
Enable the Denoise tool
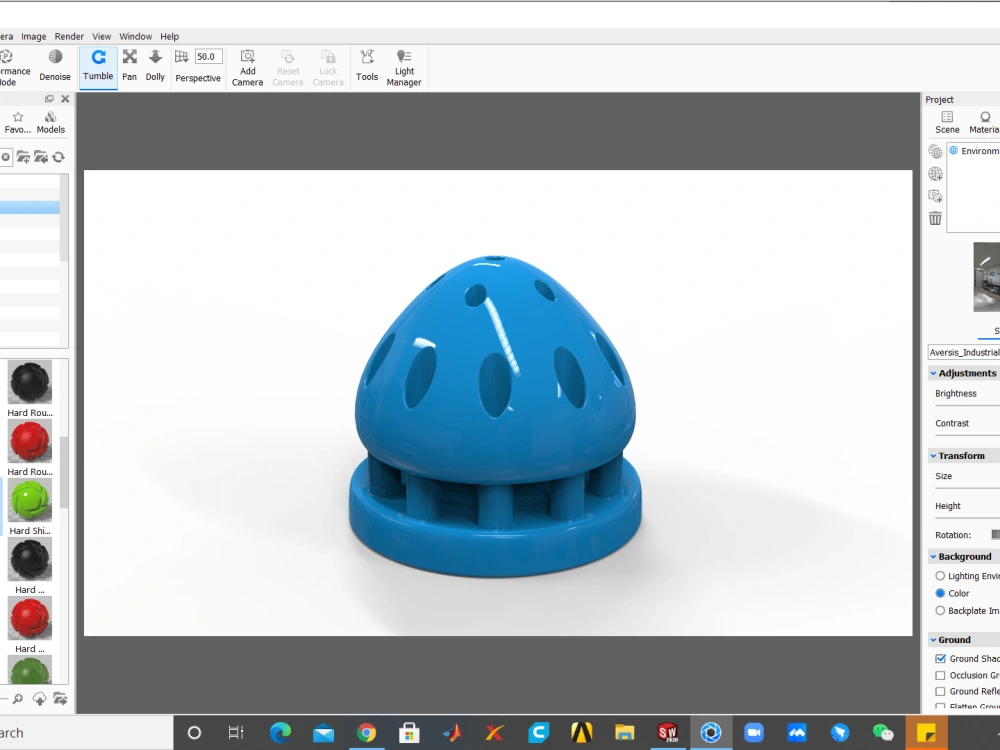(x=55, y=66)
